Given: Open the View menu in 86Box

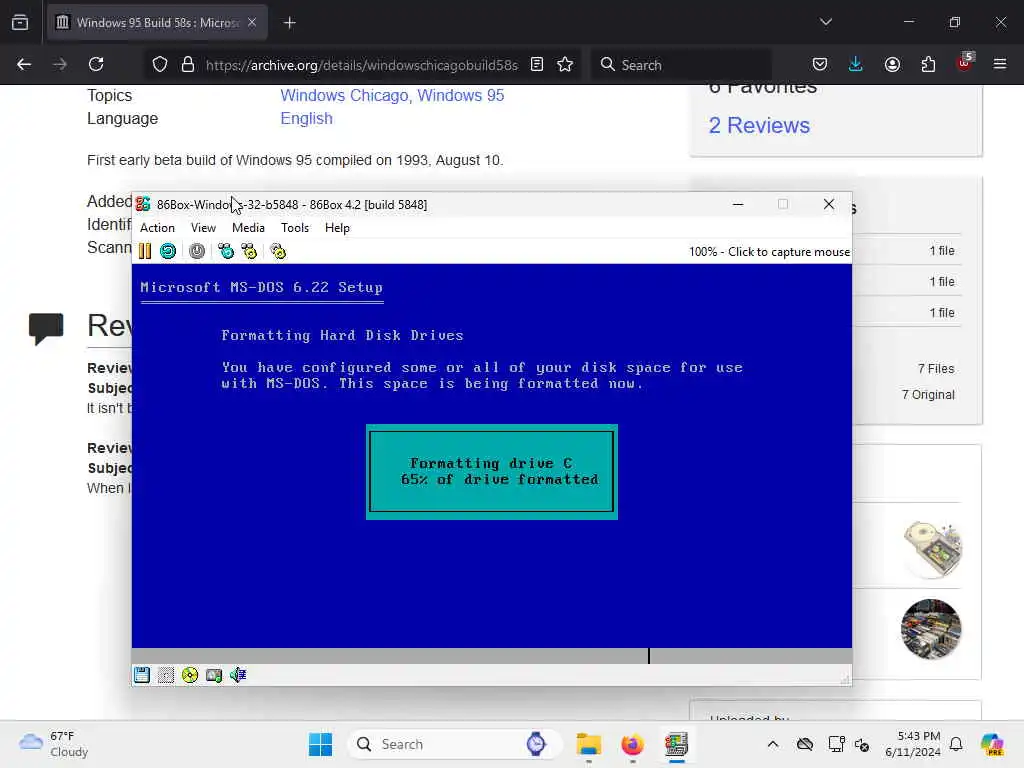Looking at the screenshot, I should [x=203, y=228].
